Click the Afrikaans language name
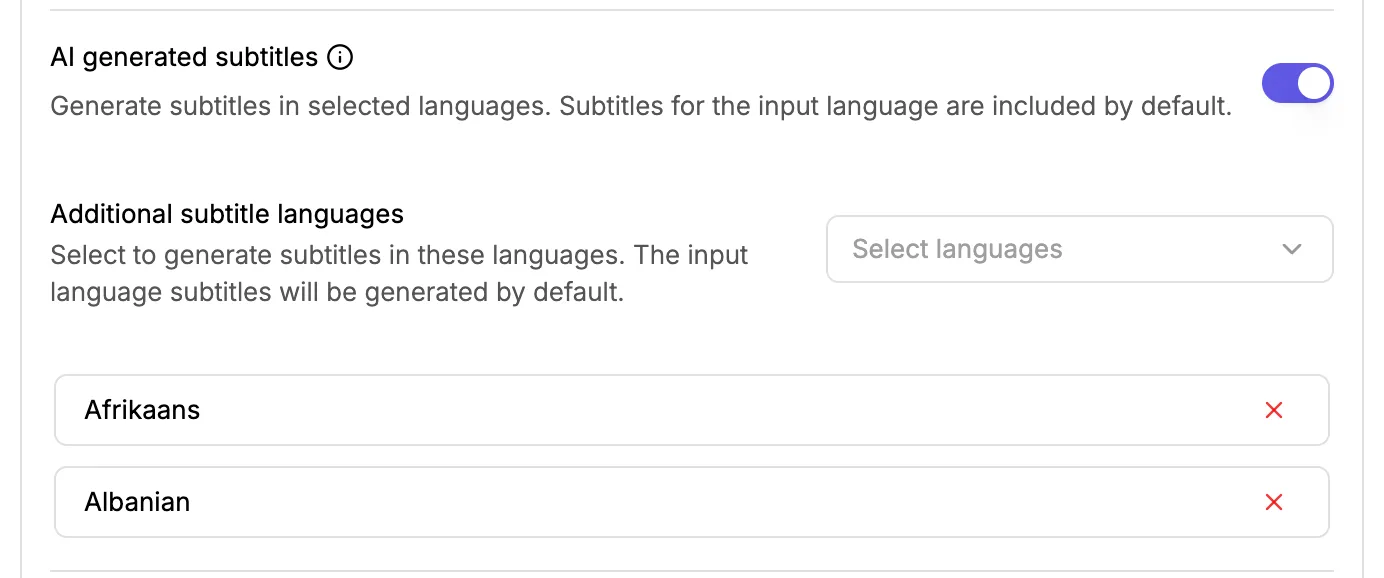The height and width of the screenshot is (578, 1384). pos(142,410)
